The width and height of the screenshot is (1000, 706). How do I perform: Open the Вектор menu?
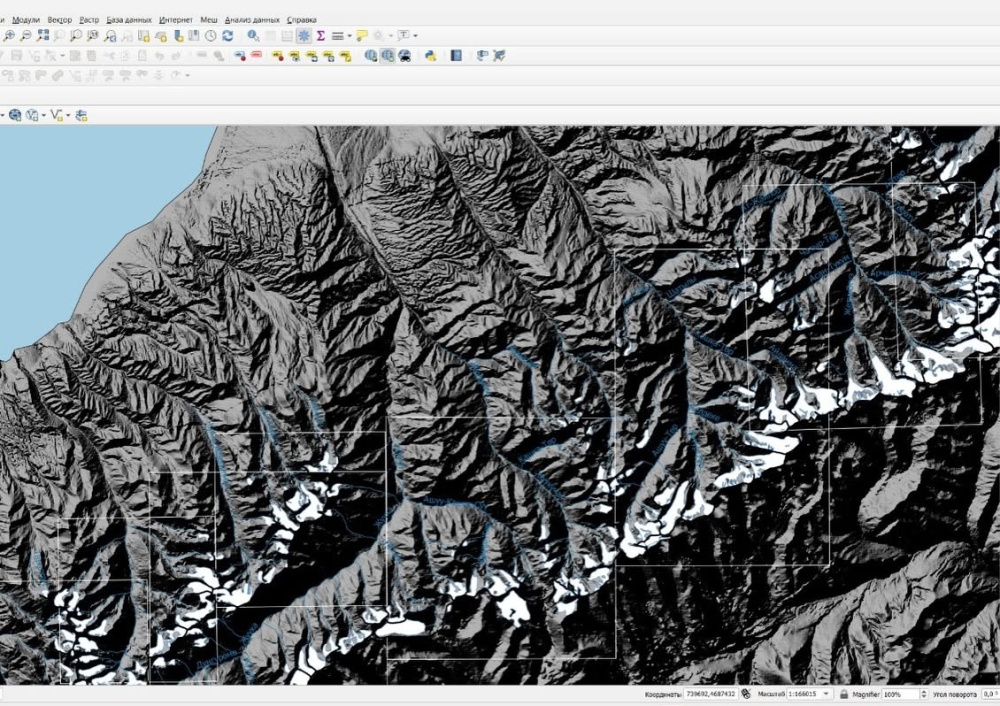[59, 20]
